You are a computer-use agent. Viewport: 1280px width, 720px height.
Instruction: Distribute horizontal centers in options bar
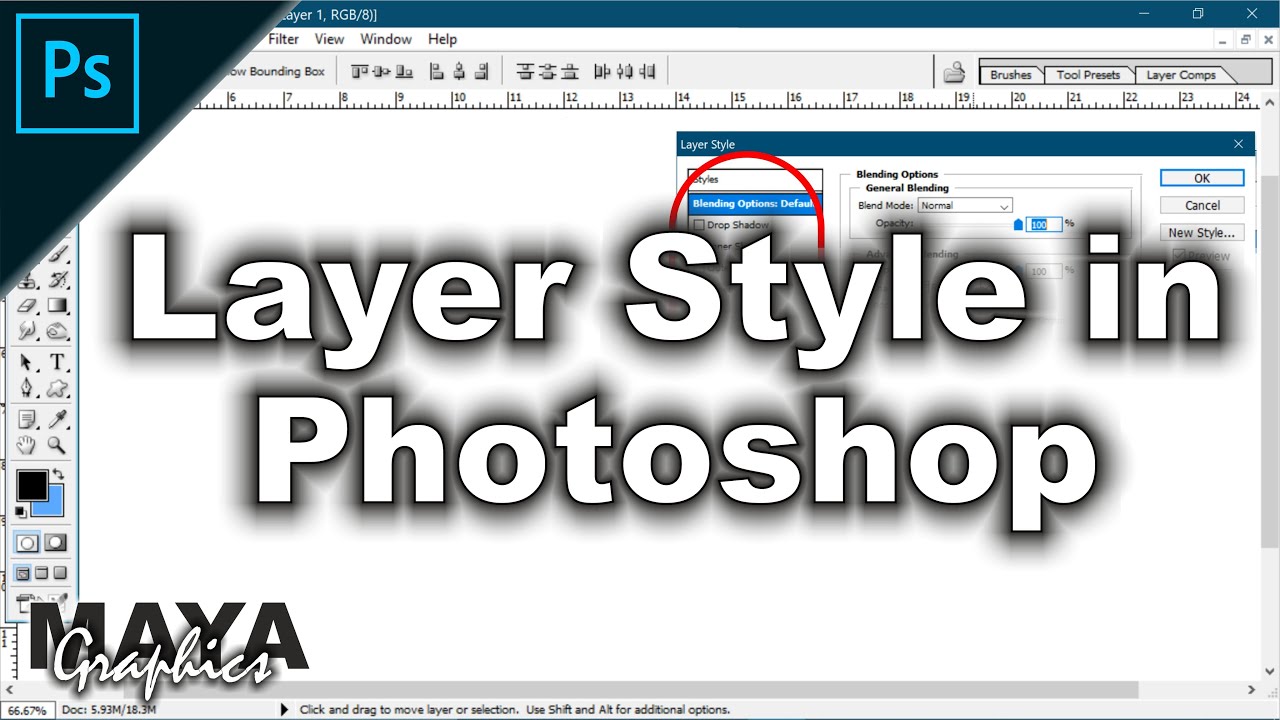[x=625, y=71]
